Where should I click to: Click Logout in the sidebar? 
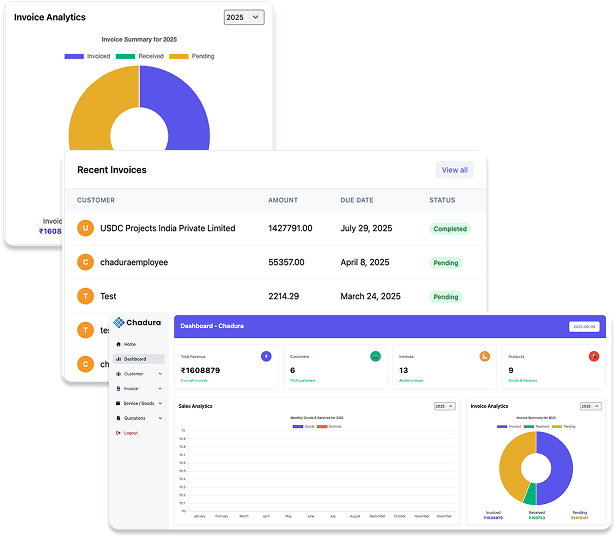click(129, 433)
